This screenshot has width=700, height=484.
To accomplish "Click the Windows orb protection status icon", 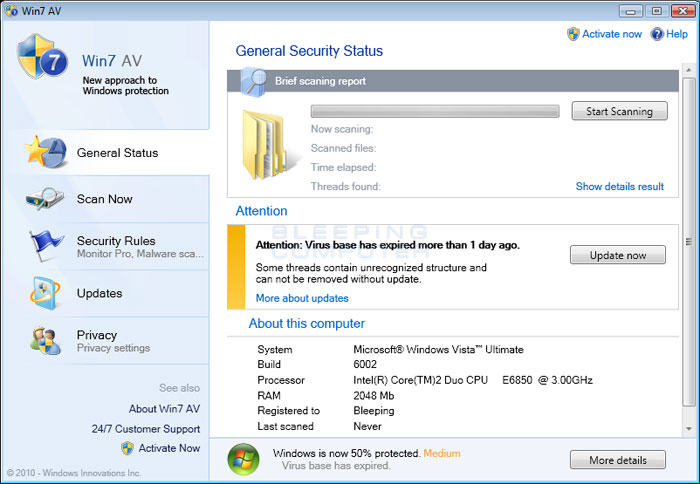I will tap(244, 460).
